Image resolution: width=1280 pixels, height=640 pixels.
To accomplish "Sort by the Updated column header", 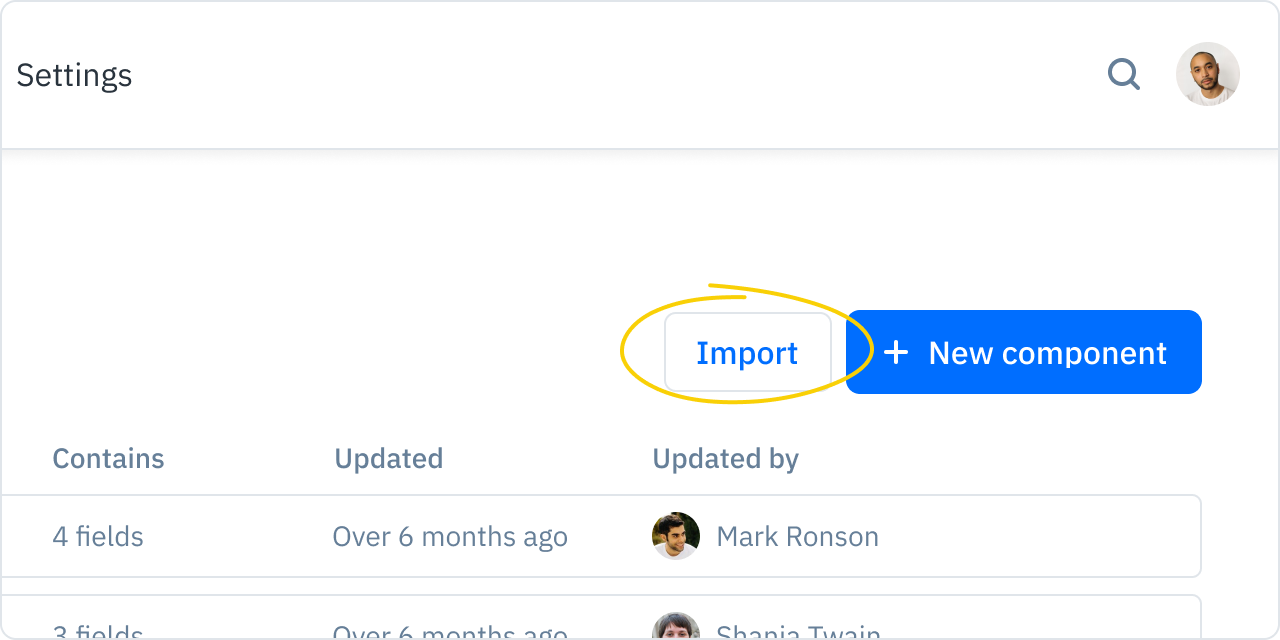I will tap(389, 458).
